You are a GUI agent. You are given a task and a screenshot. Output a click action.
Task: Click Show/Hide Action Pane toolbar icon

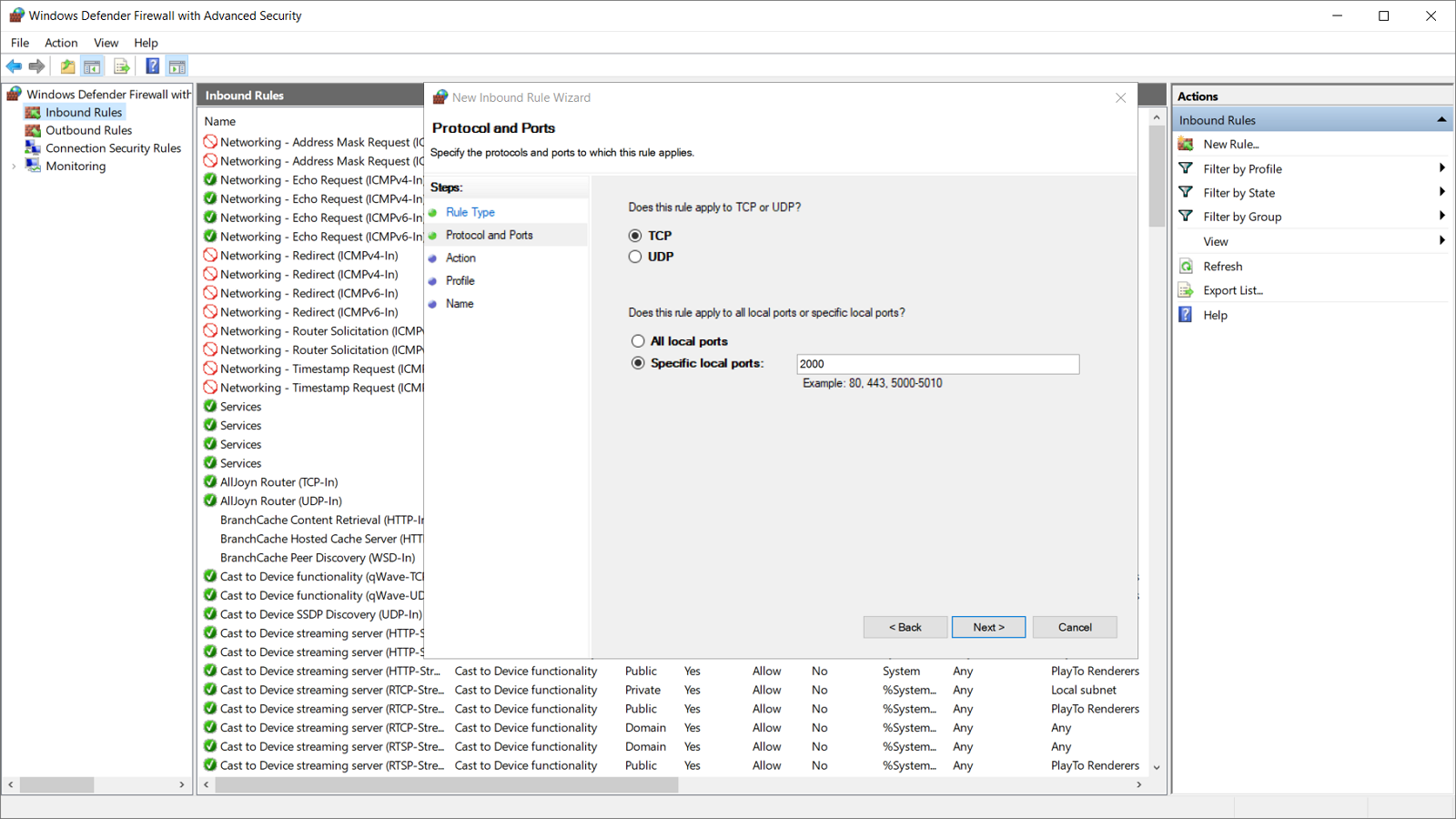(177, 66)
